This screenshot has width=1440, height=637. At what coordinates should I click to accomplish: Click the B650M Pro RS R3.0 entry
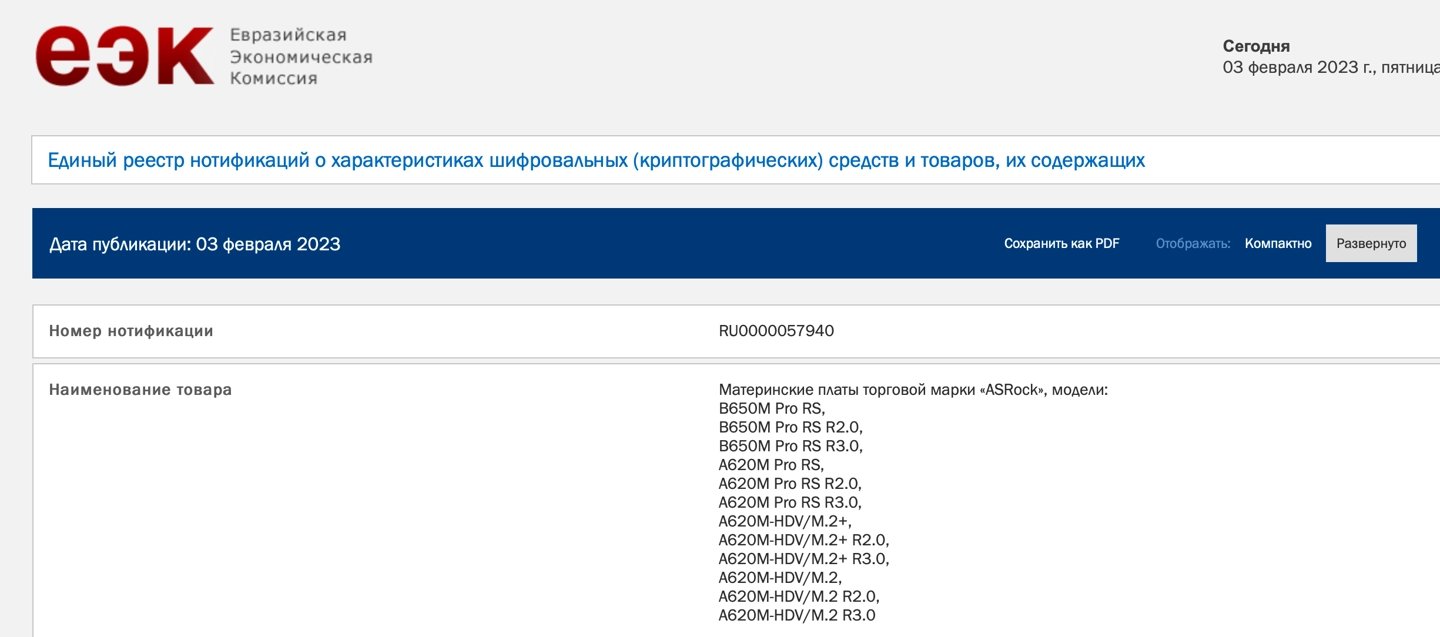(x=790, y=446)
